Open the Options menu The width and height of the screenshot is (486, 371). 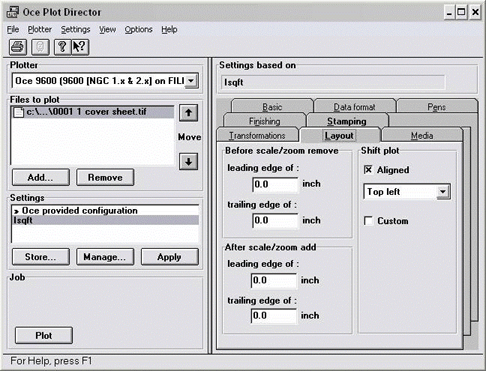138,30
